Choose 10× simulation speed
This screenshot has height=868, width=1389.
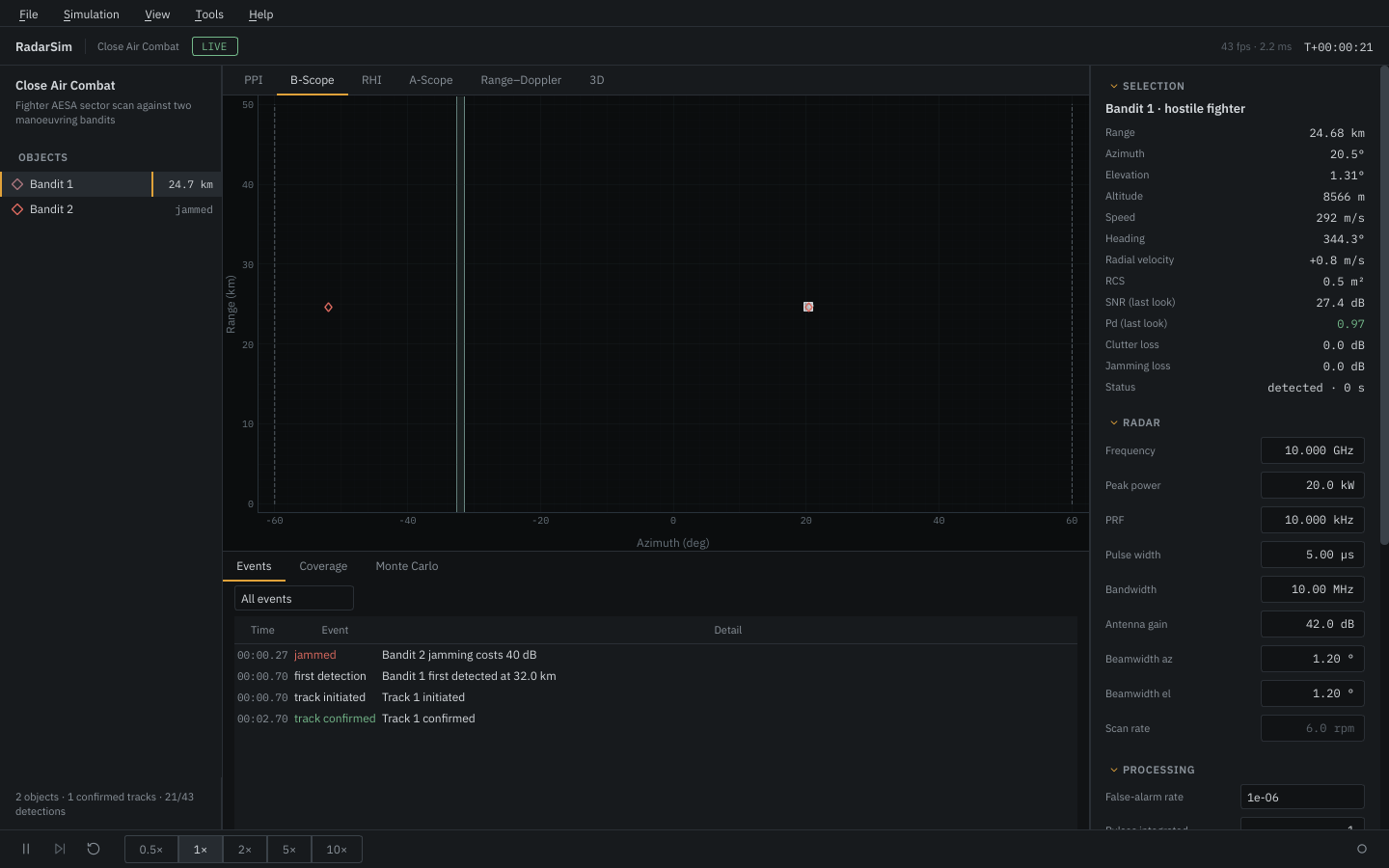(337, 850)
